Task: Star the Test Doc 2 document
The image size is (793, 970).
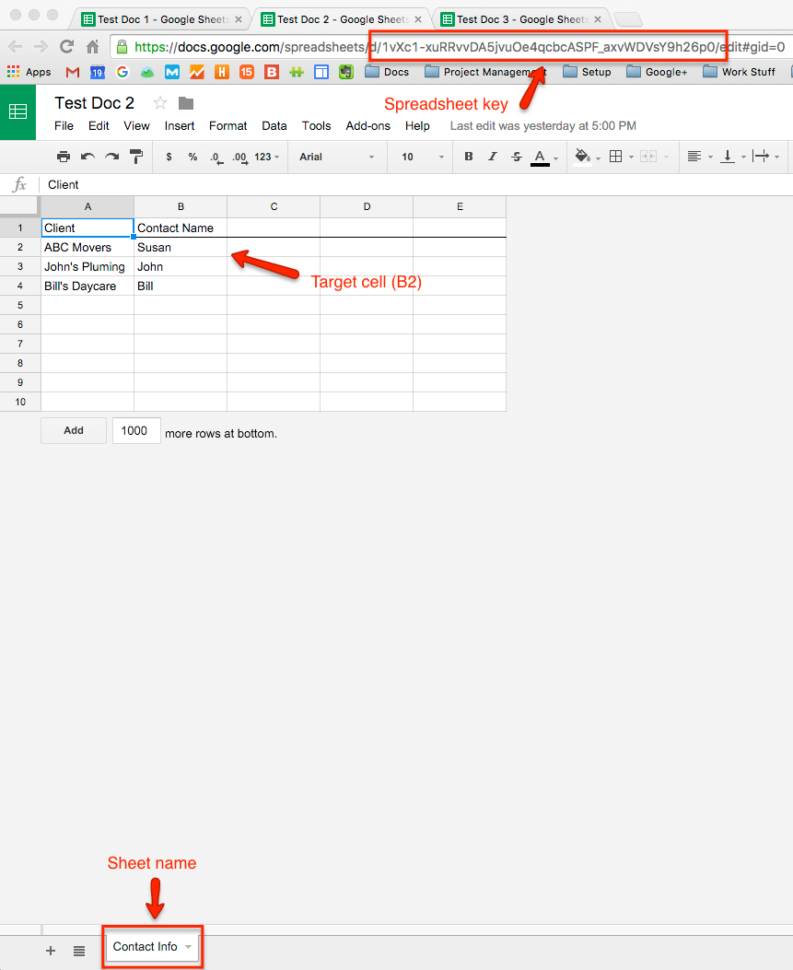Action: click(x=160, y=103)
